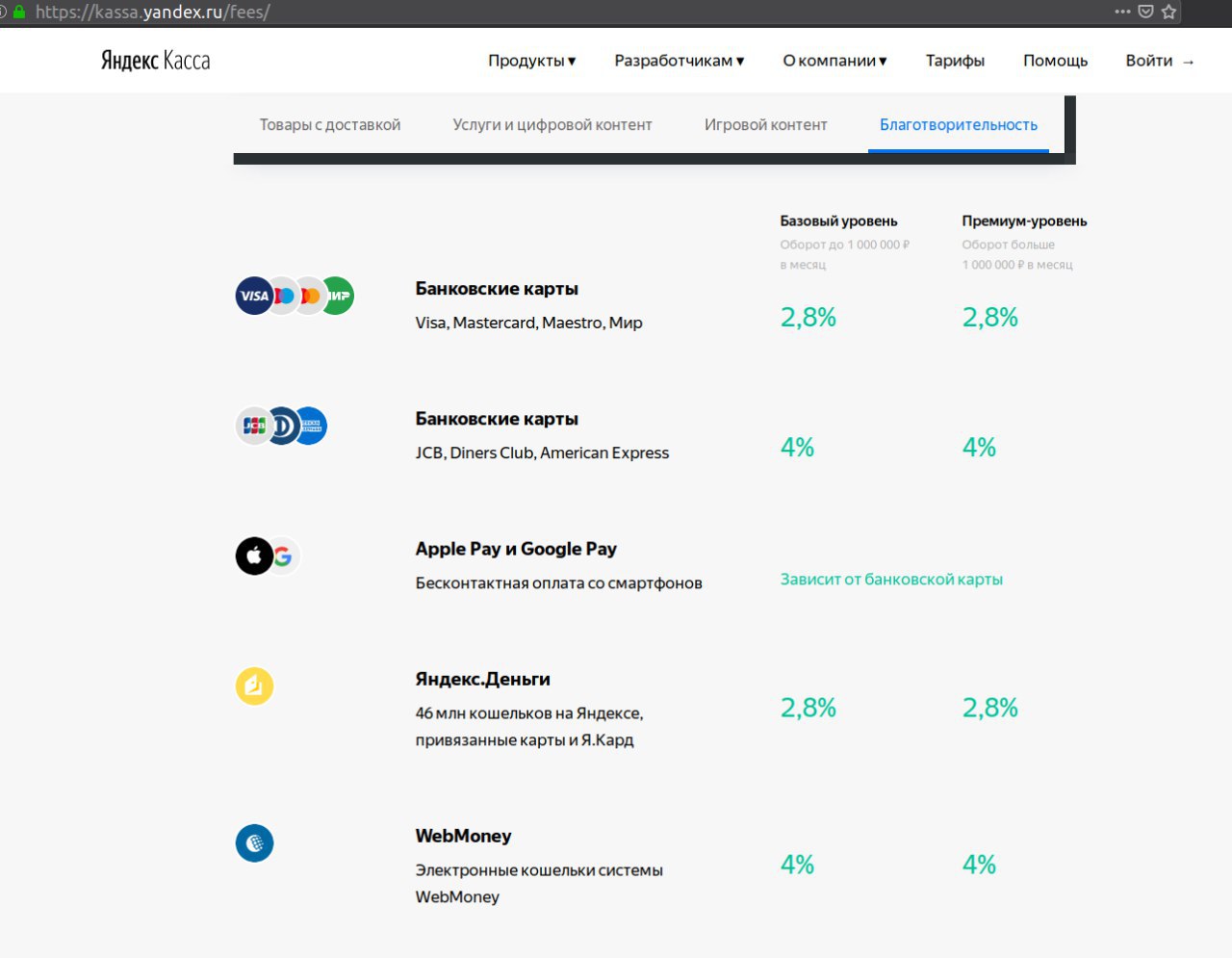Open the Помощь page
Image resolution: width=1232 pixels, height=958 pixels.
[1055, 61]
